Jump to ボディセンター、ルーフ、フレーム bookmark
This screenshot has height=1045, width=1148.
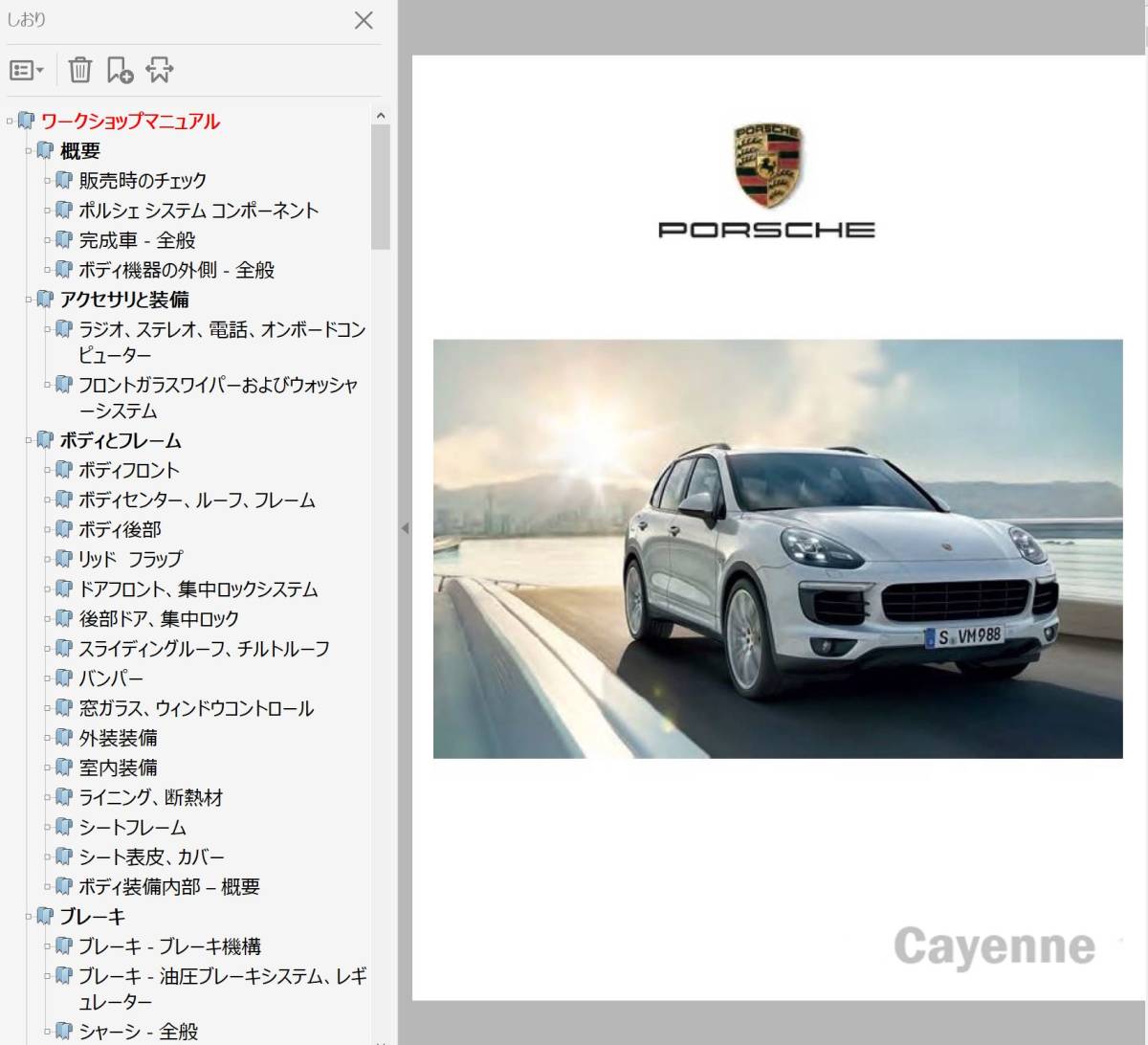point(197,500)
